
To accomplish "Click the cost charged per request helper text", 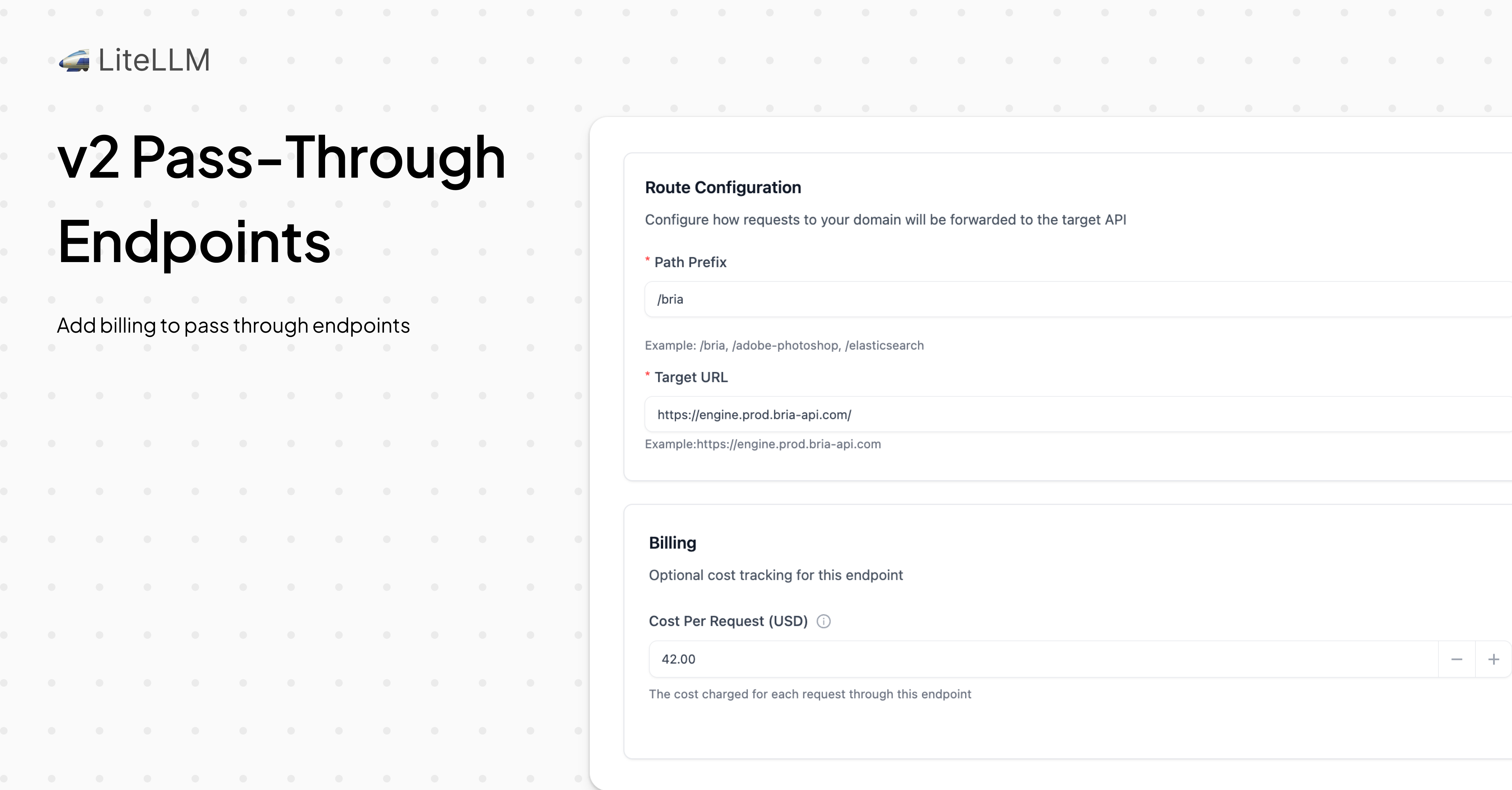I will tap(810, 694).
